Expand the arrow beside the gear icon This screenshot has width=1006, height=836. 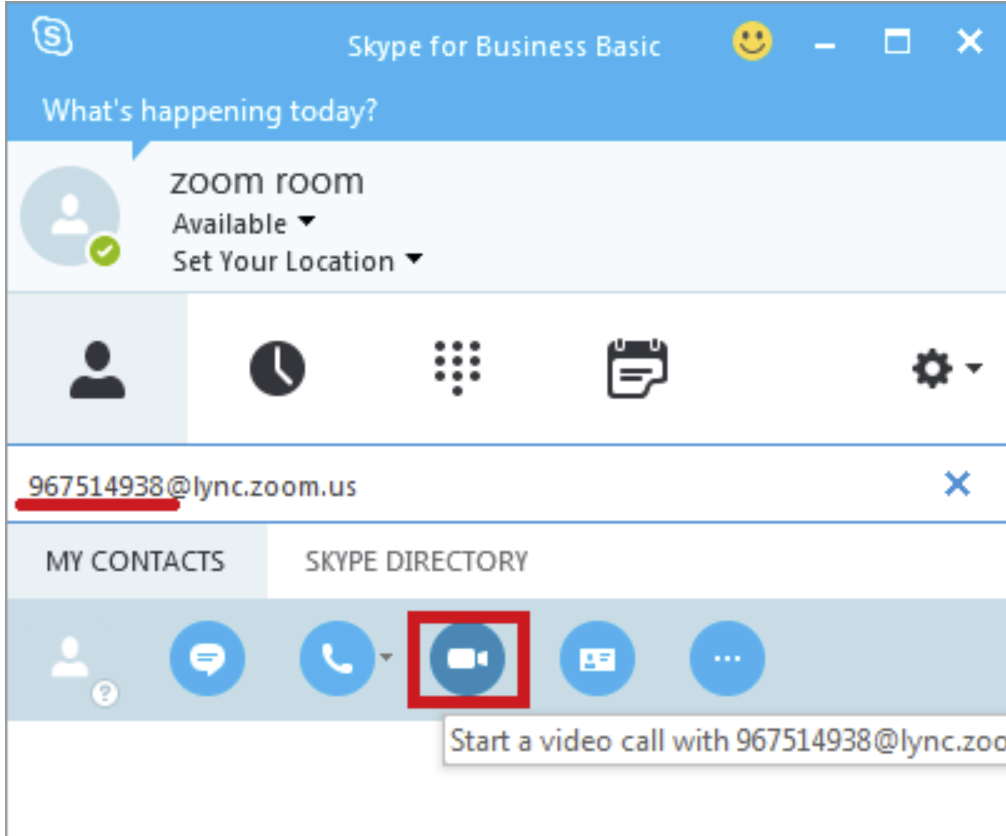975,368
